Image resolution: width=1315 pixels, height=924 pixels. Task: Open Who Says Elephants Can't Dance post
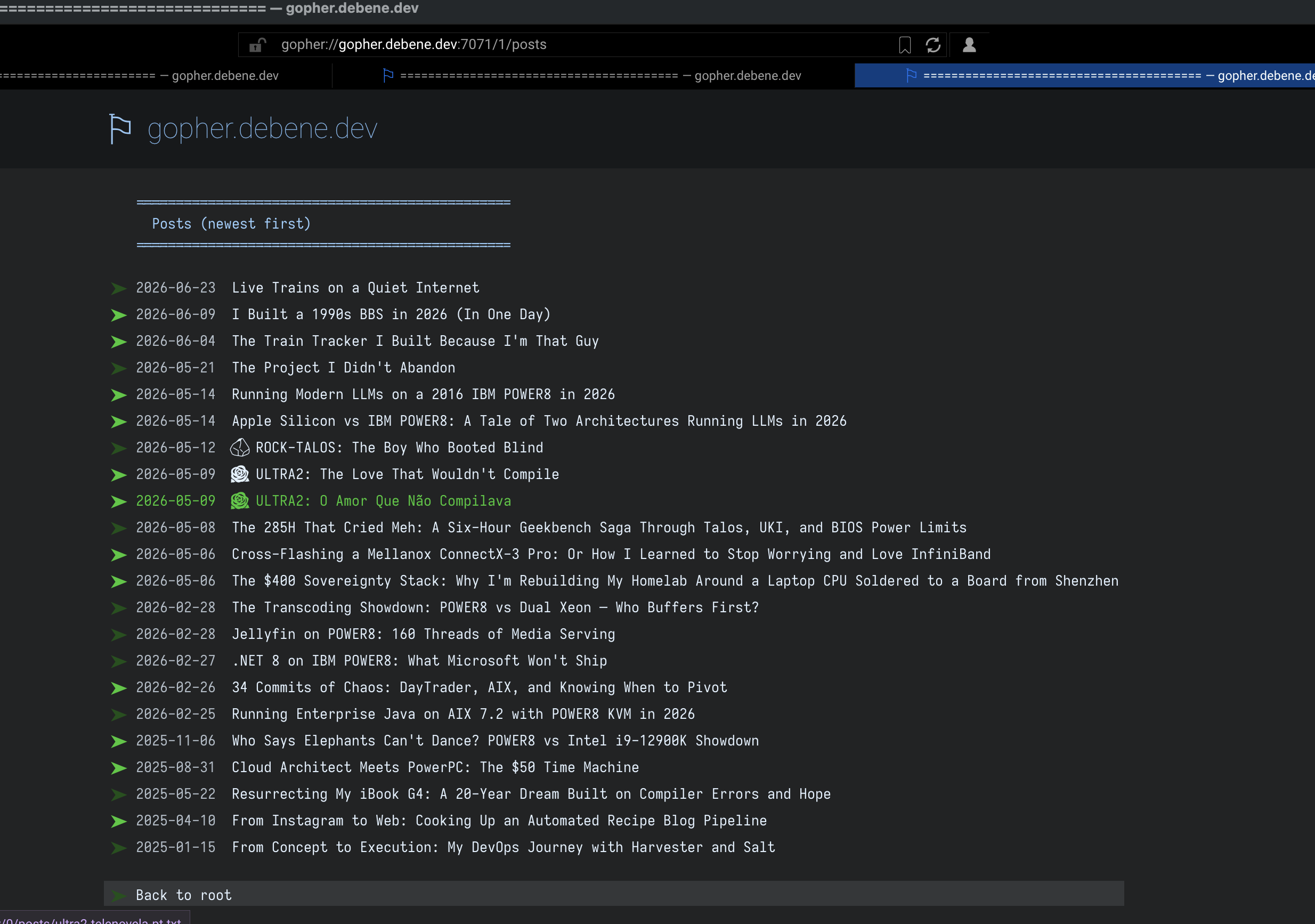coord(496,741)
